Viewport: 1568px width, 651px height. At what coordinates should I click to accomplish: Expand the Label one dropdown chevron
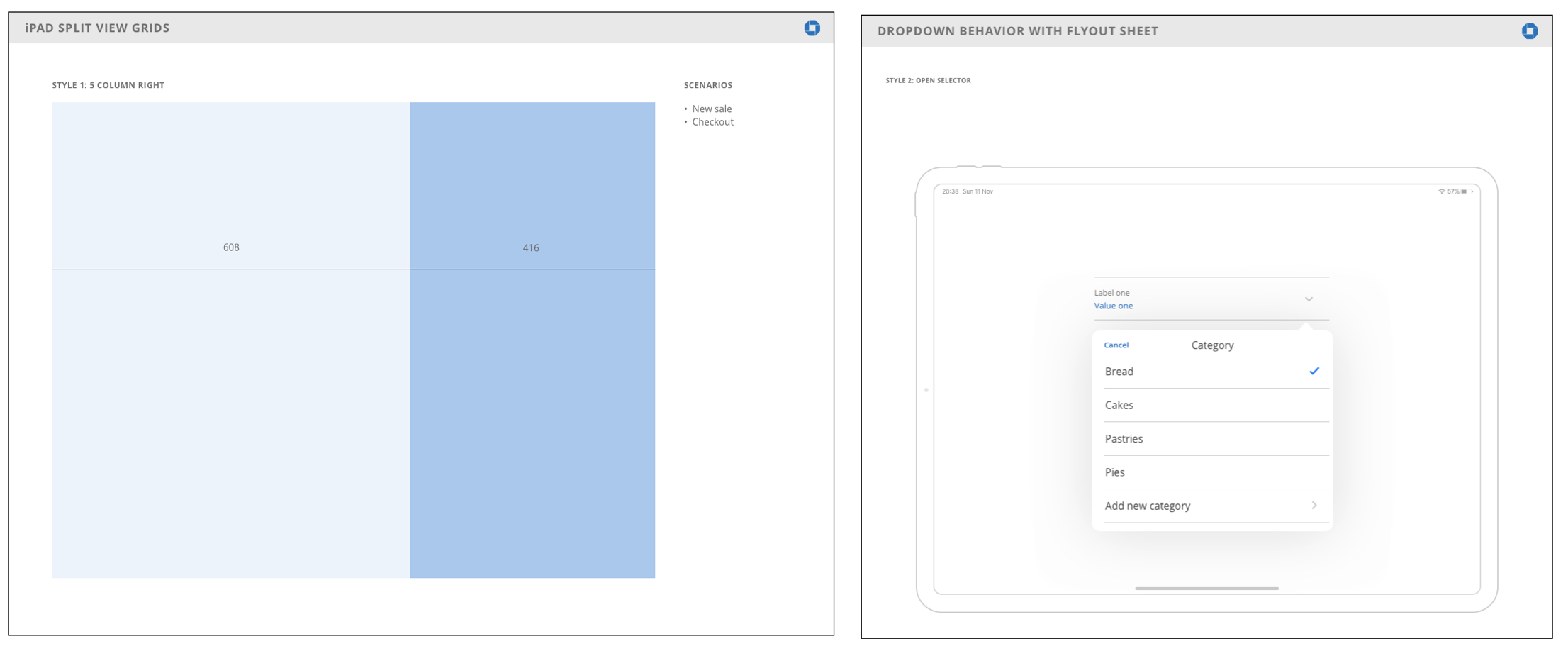[x=1309, y=299]
